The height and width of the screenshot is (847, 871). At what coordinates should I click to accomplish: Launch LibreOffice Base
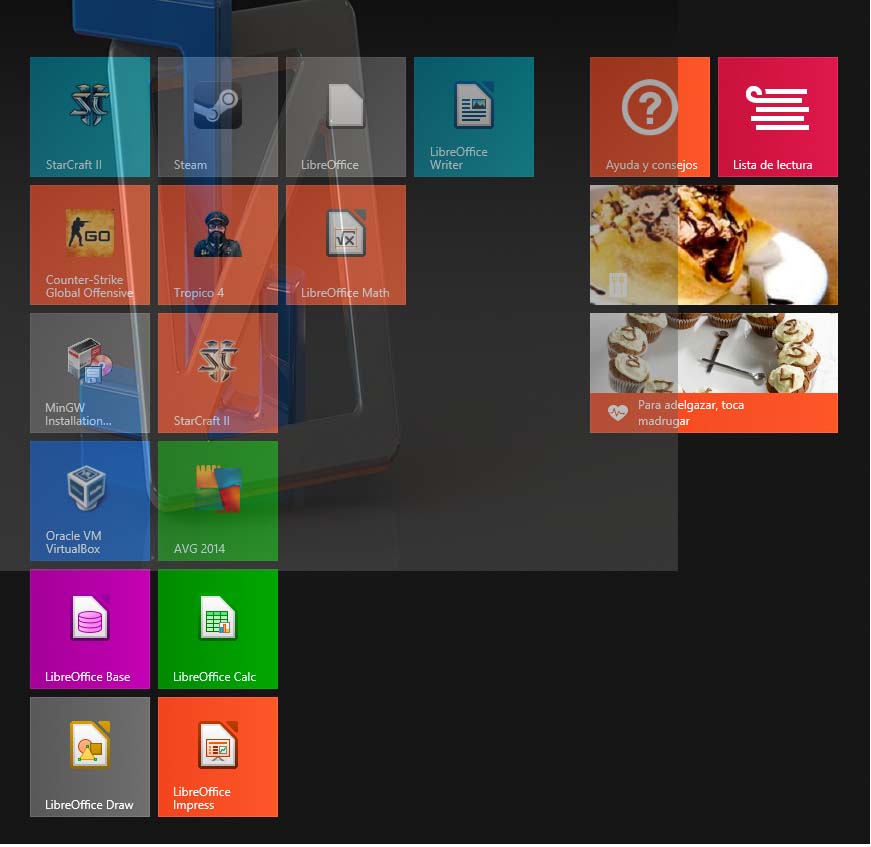pyautogui.click(x=90, y=629)
